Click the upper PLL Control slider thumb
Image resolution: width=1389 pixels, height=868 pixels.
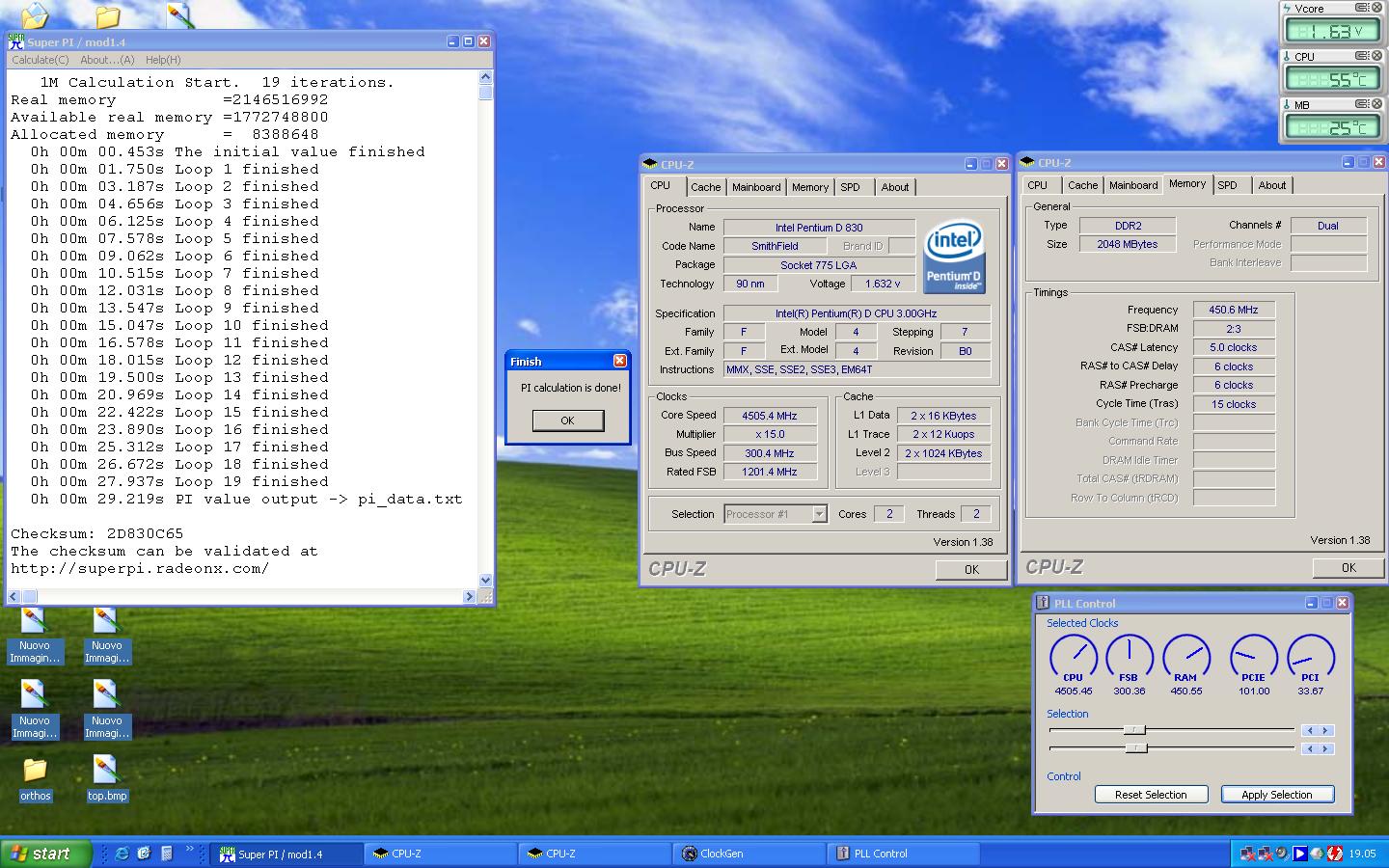(1135, 730)
